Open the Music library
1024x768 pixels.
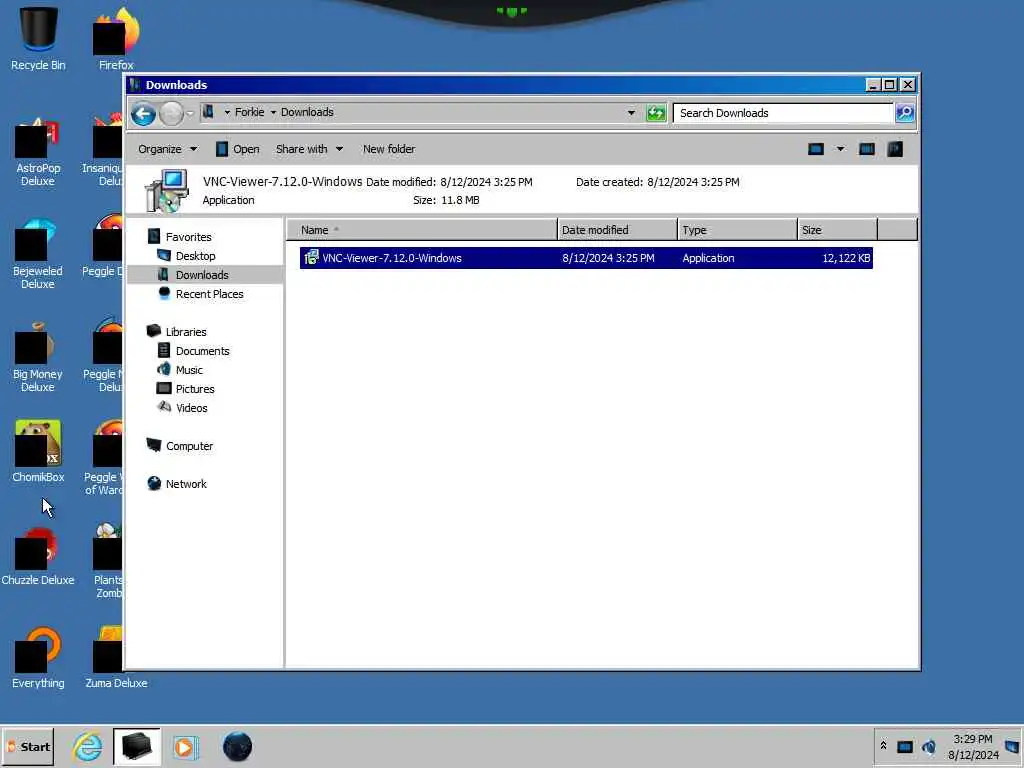189,370
